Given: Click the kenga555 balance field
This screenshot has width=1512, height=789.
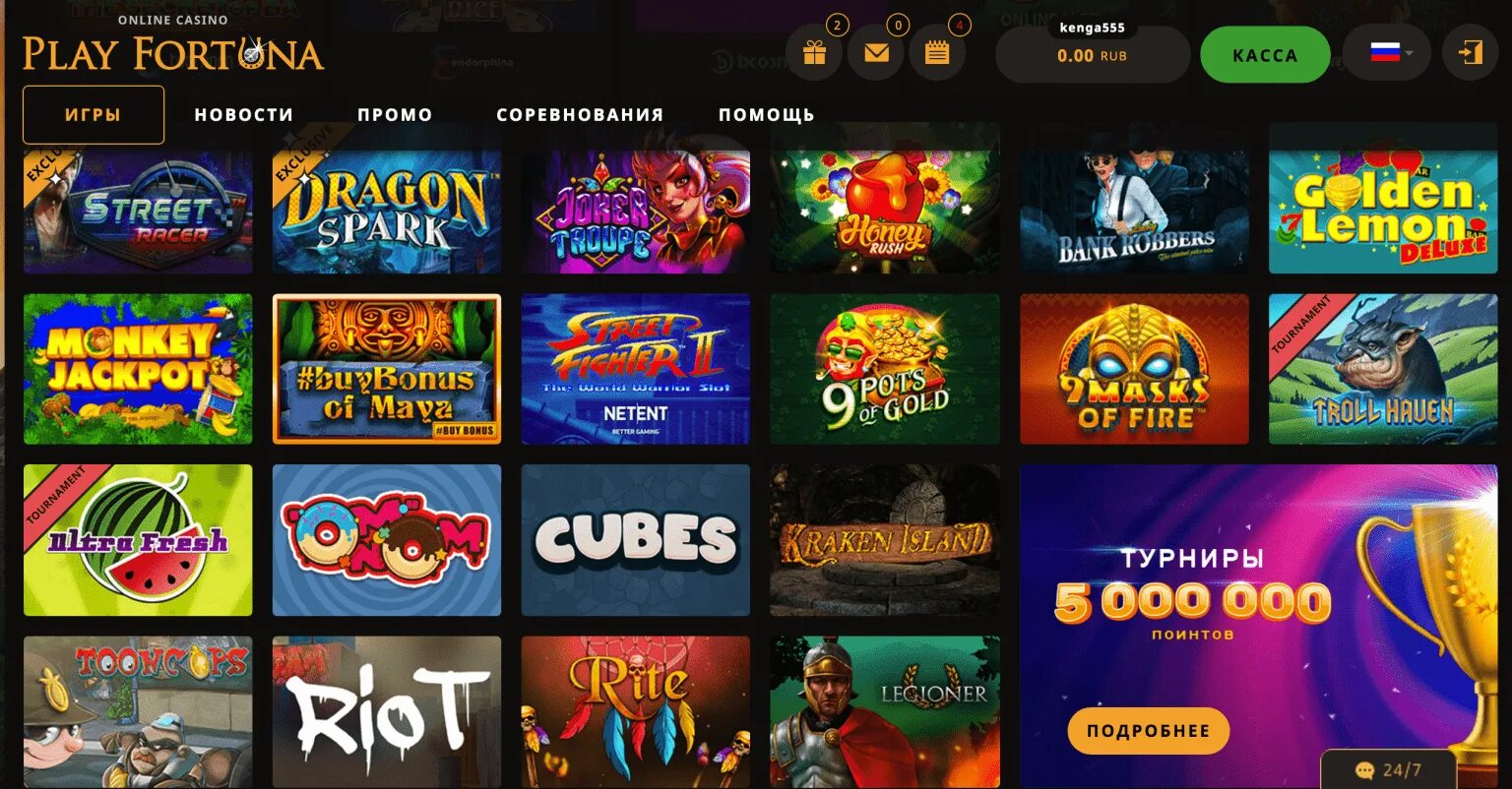Looking at the screenshot, I should (1093, 54).
